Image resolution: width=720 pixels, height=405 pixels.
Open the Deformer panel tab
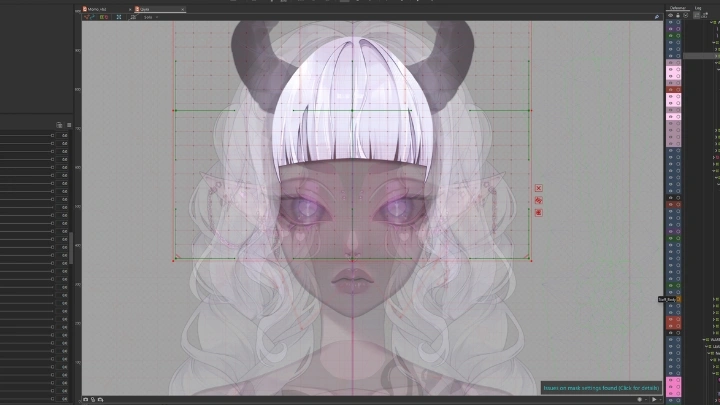(677, 8)
